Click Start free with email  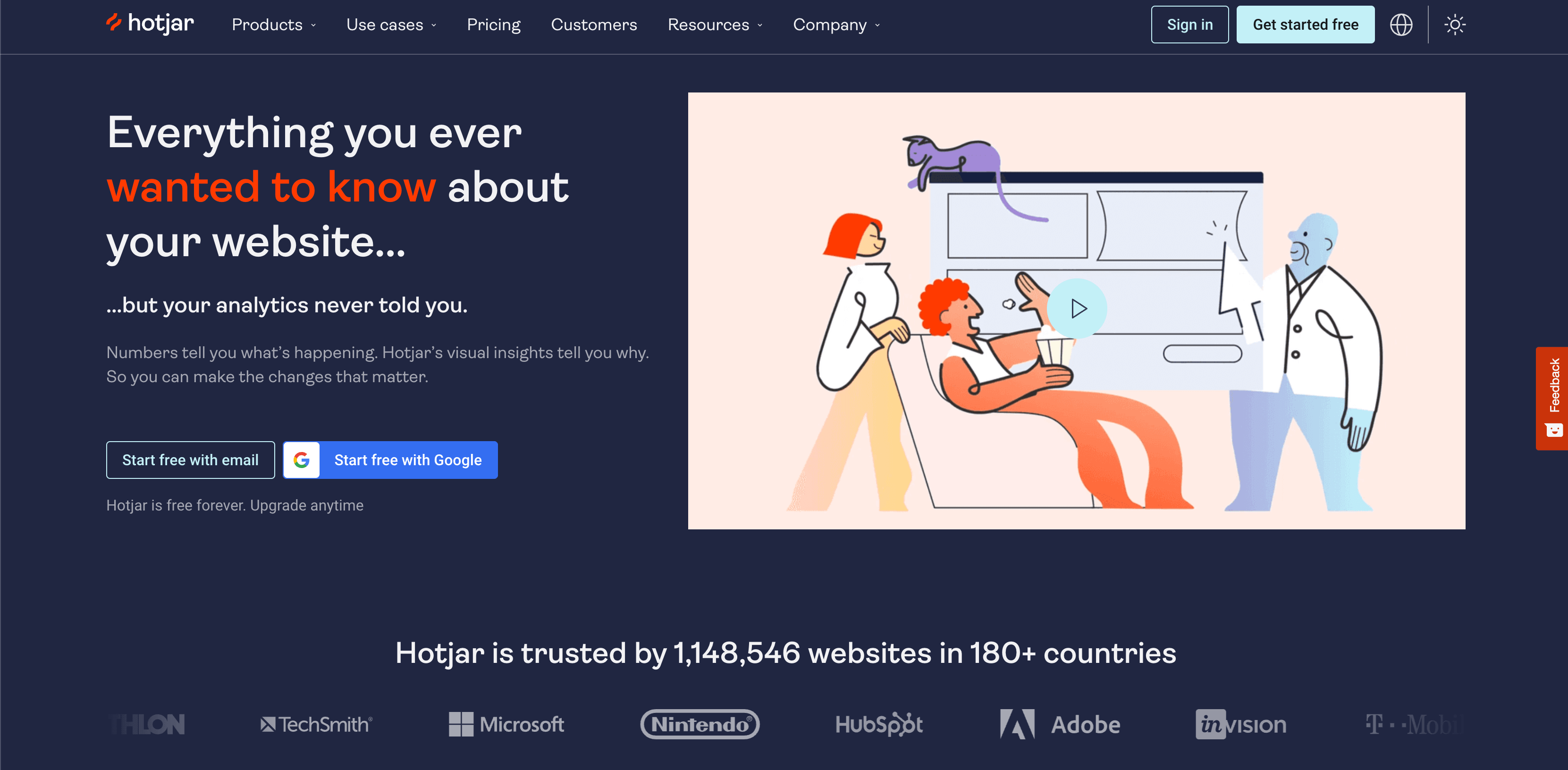coord(191,460)
